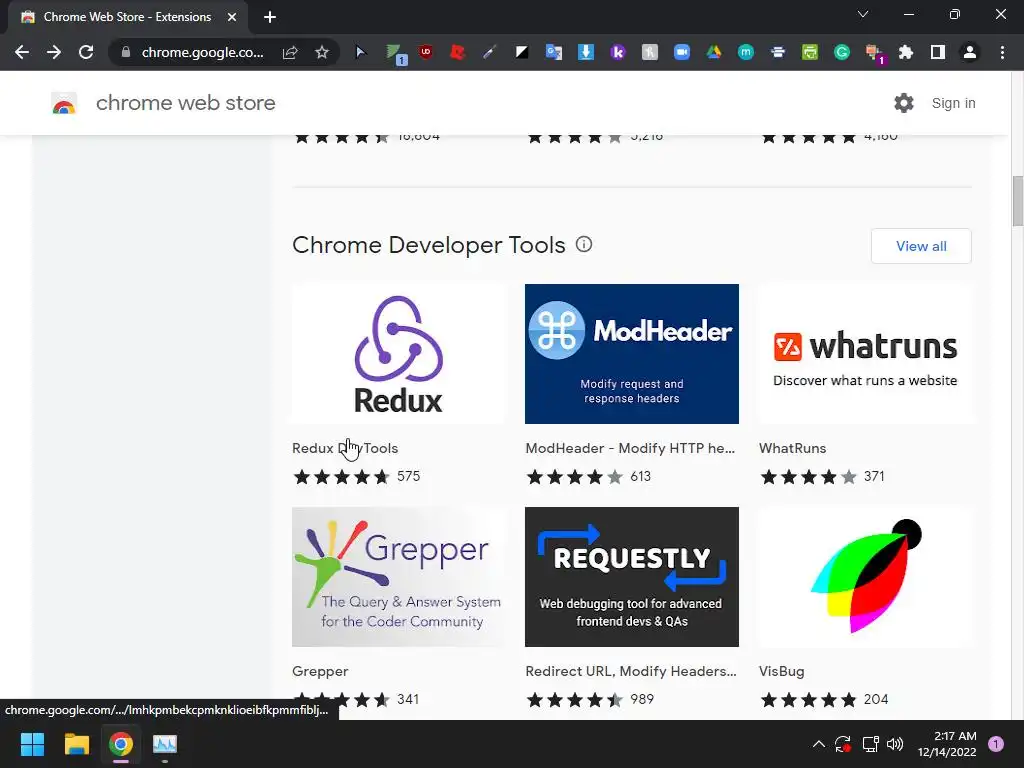Open the Zoom extension icon
This screenshot has height=768, width=1024.
click(x=682, y=52)
